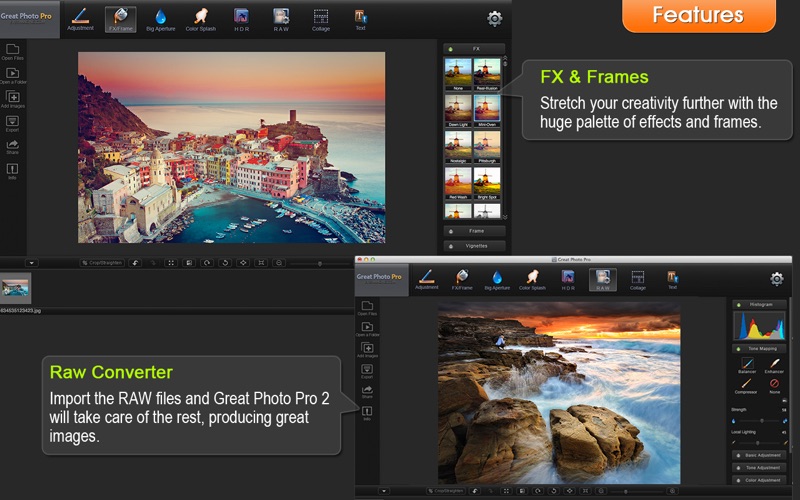The height and width of the screenshot is (500, 800).
Task: Click the Adjustment icon in the RAW window
Action: (427, 279)
